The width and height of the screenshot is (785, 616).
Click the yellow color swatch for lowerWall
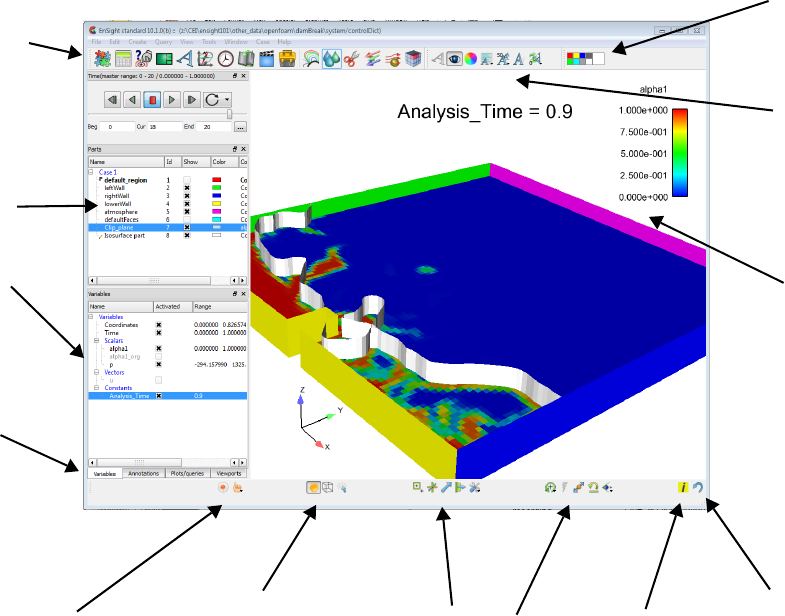(x=216, y=204)
